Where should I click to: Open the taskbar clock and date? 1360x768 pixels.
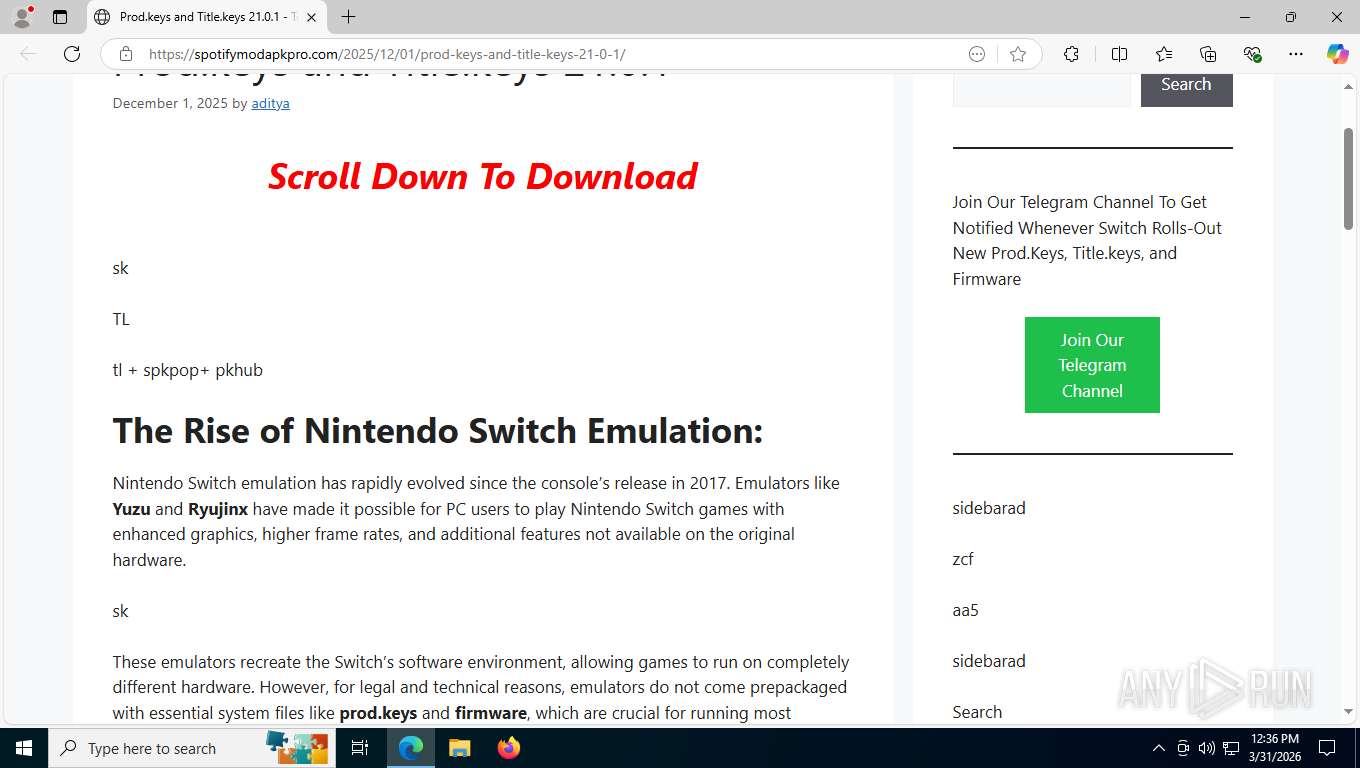click(x=1275, y=748)
